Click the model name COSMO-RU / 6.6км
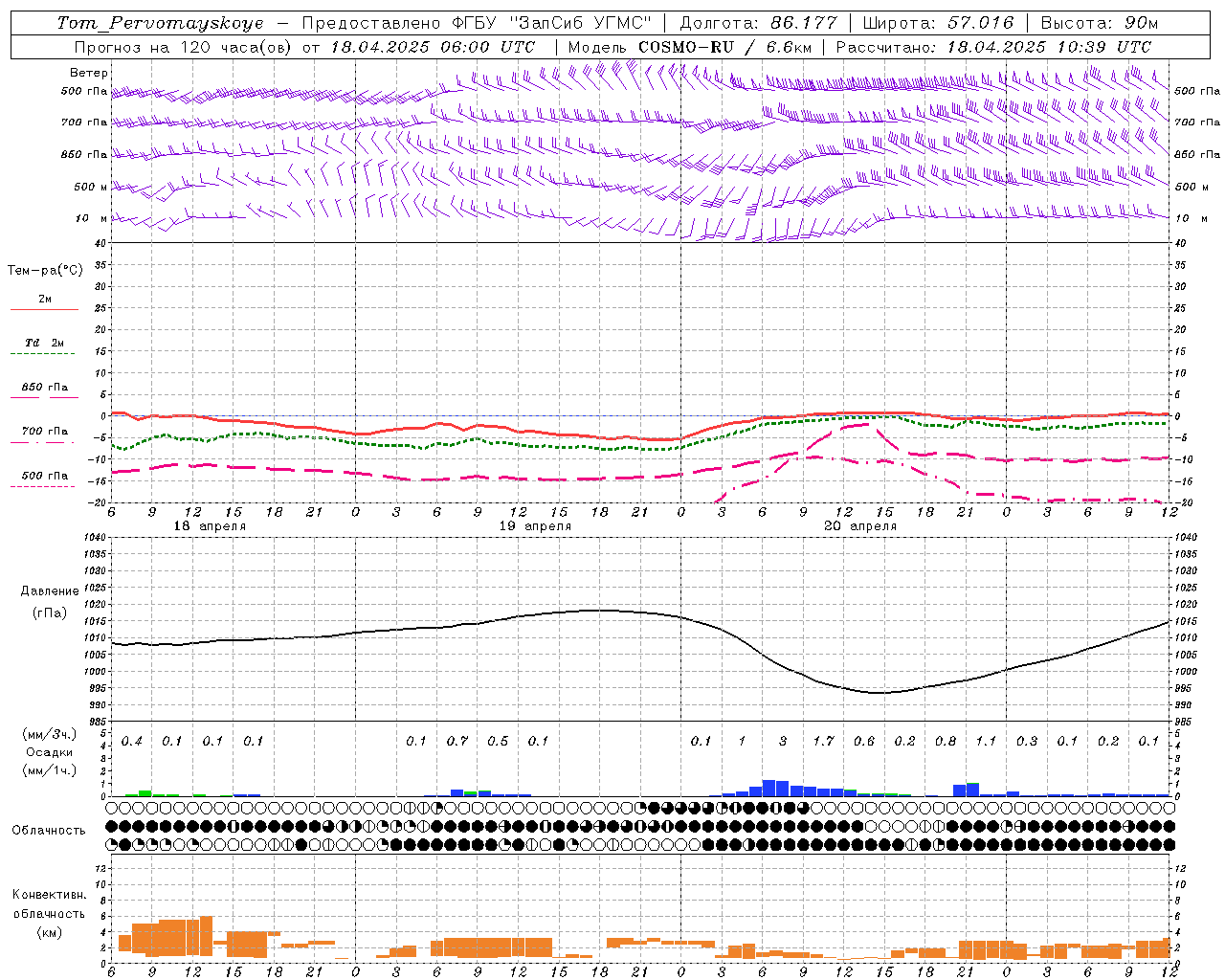The image size is (1225, 980). click(724, 47)
